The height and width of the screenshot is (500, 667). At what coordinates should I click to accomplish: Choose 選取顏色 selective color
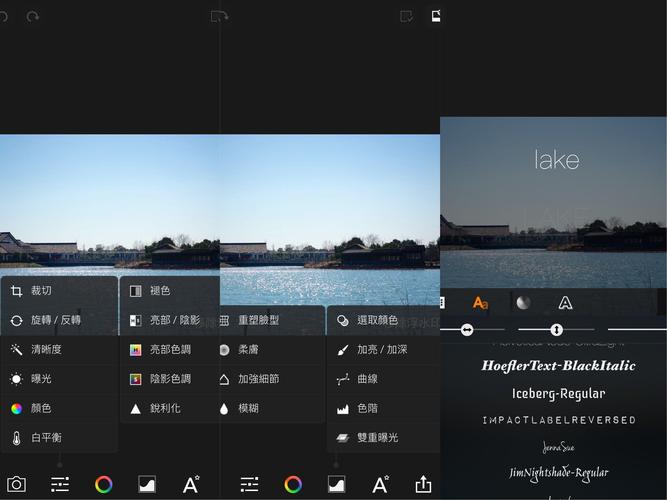pyautogui.click(x=377, y=320)
